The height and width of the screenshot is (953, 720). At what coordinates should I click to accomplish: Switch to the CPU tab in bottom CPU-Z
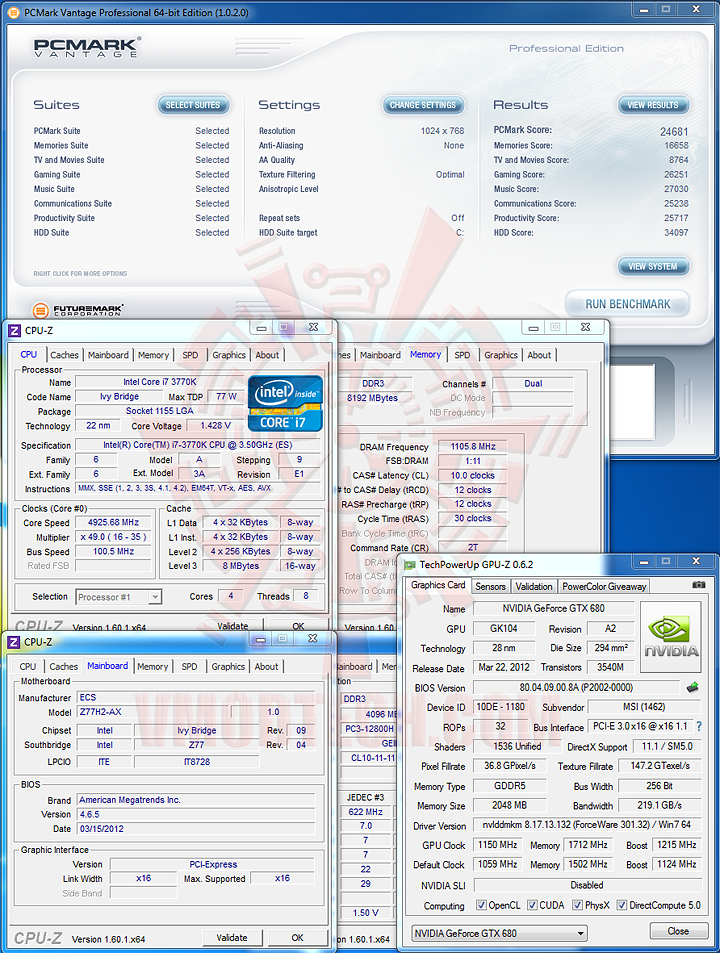point(28,667)
